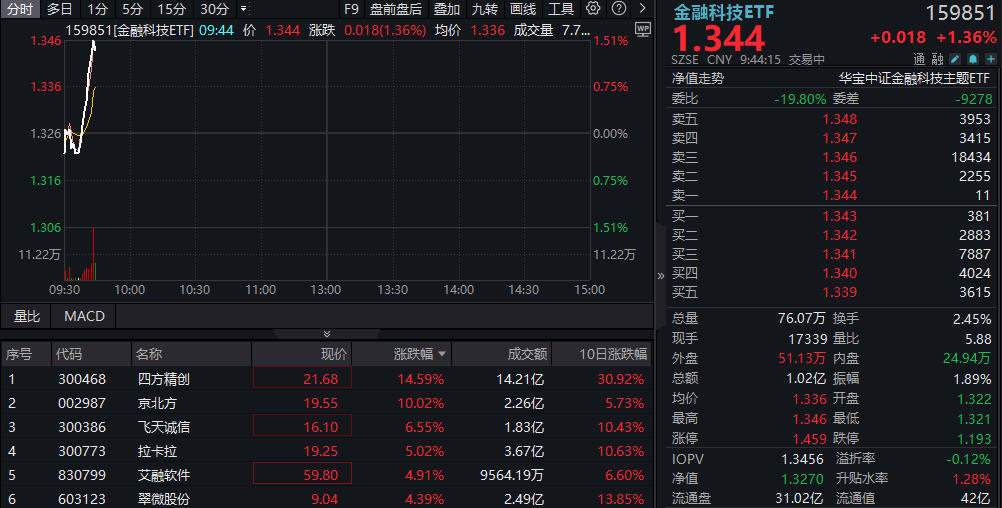Sort by 涨跌幅 column descending arrow
The width and height of the screenshot is (1002, 508).
coord(442,354)
